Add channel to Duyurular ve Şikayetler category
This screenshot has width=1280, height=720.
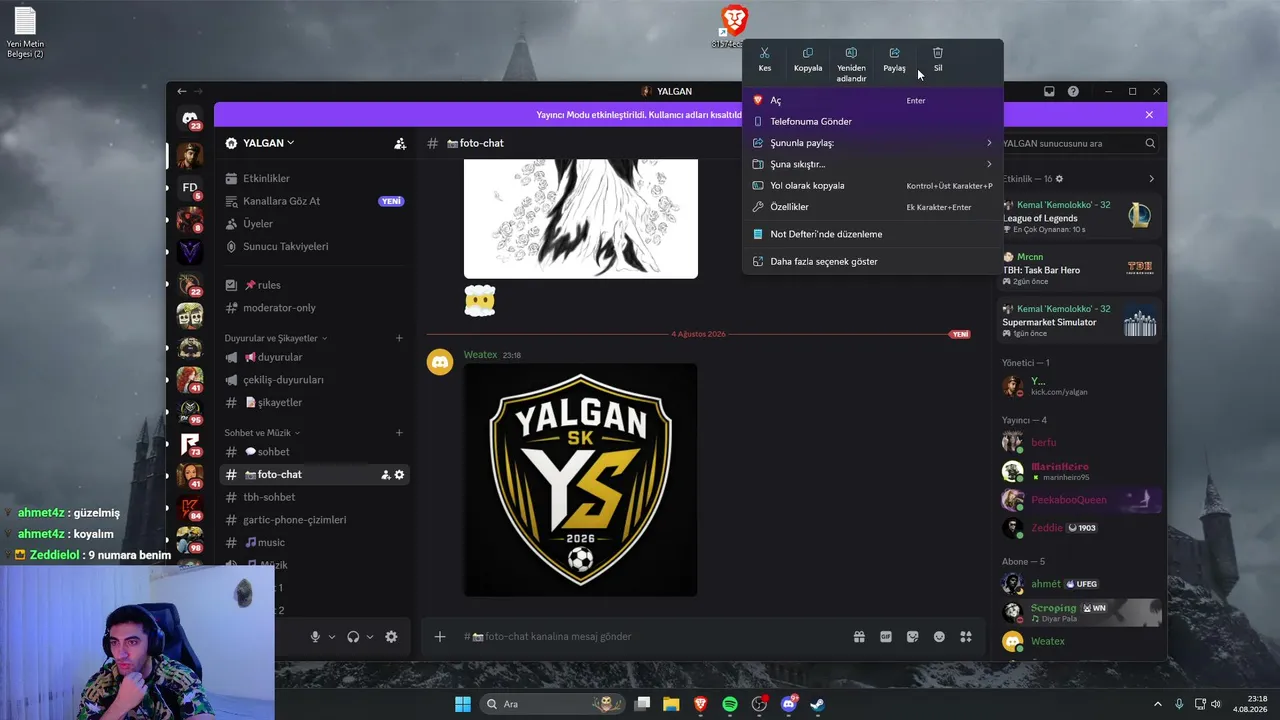(399, 338)
